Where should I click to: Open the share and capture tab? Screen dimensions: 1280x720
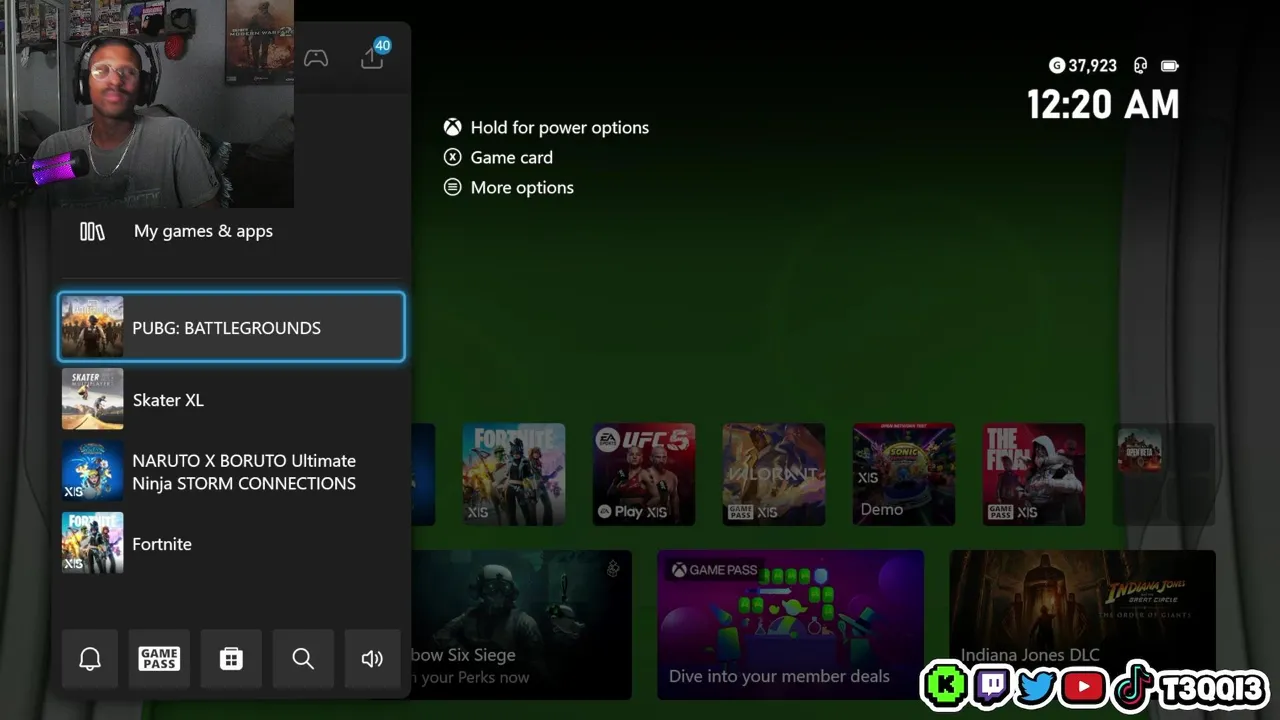pos(373,57)
